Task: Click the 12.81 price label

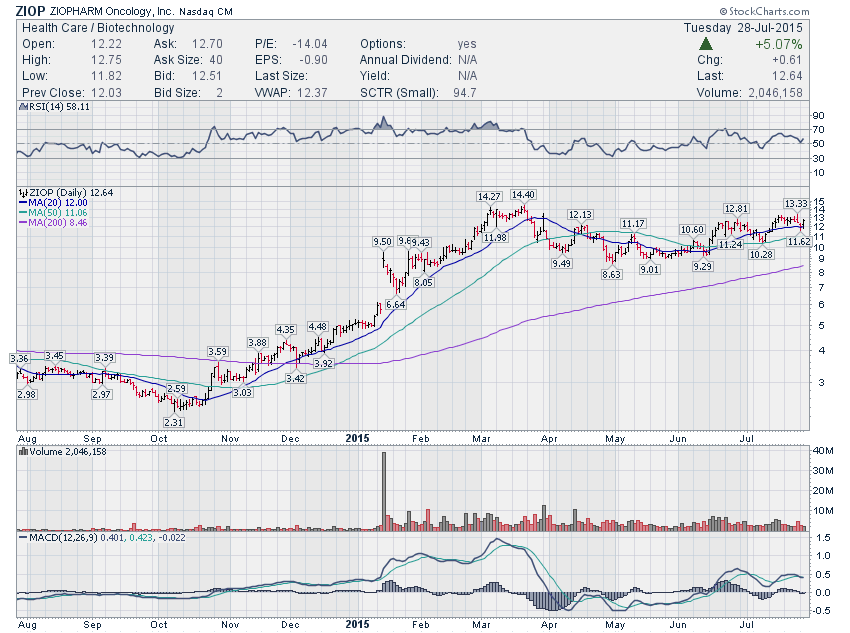Action: (x=736, y=209)
